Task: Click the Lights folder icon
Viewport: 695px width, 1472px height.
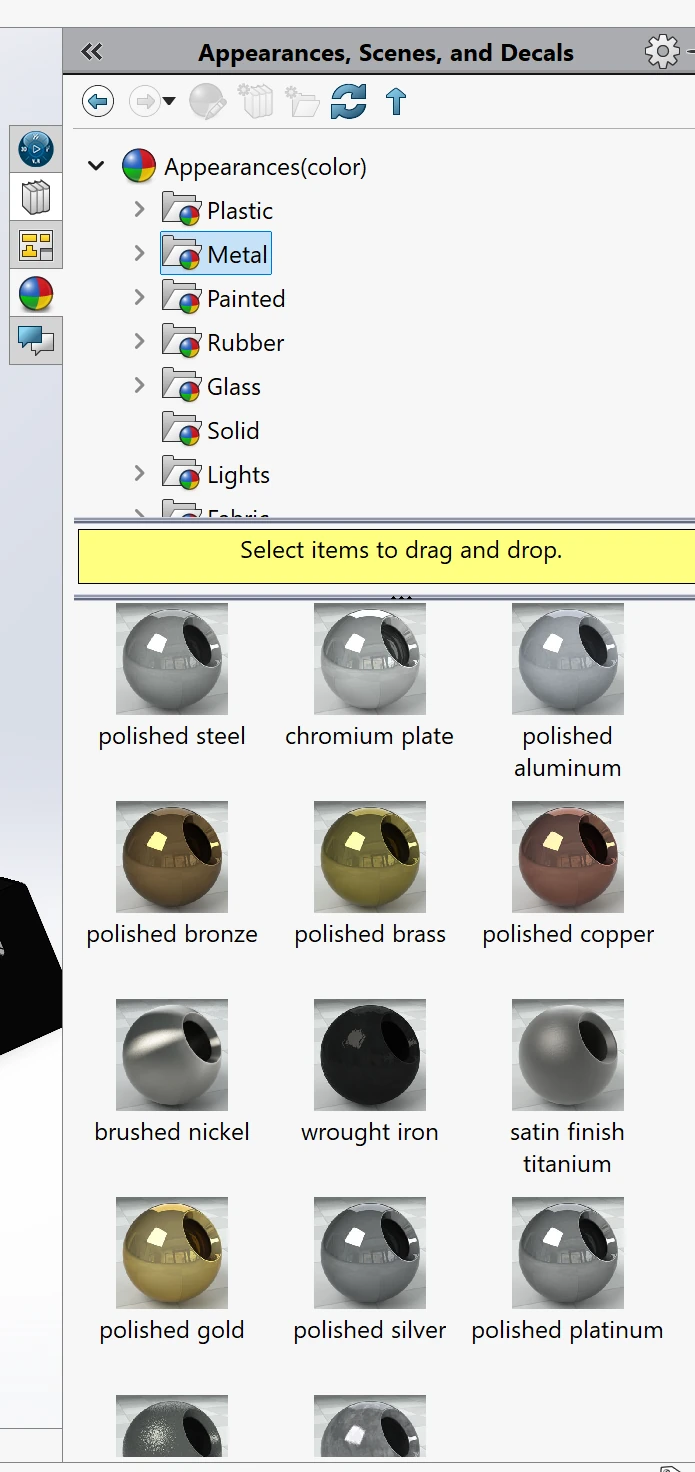Action: [182, 475]
